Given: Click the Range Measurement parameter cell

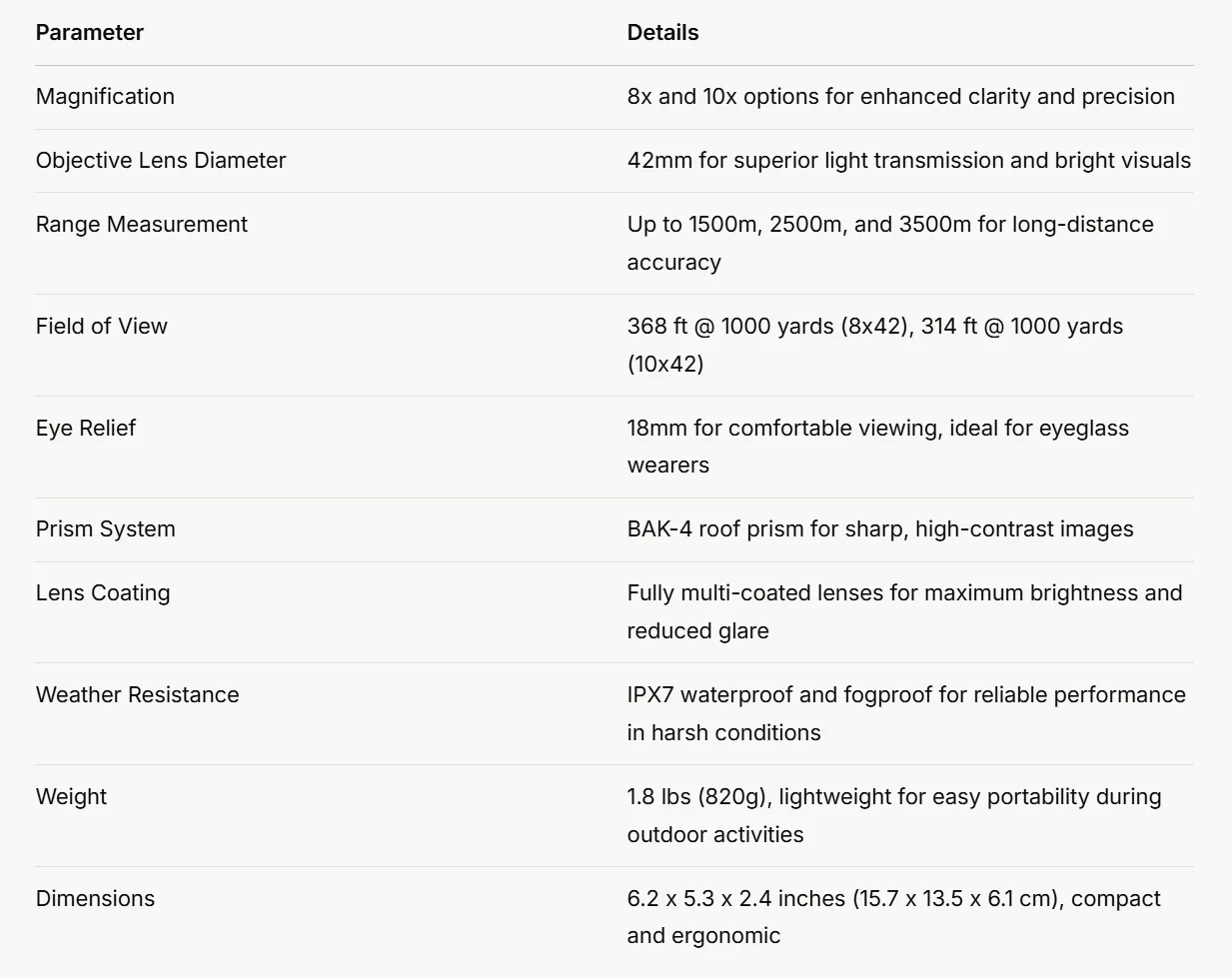Looking at the screenshot, I should [x=142, y=224].
